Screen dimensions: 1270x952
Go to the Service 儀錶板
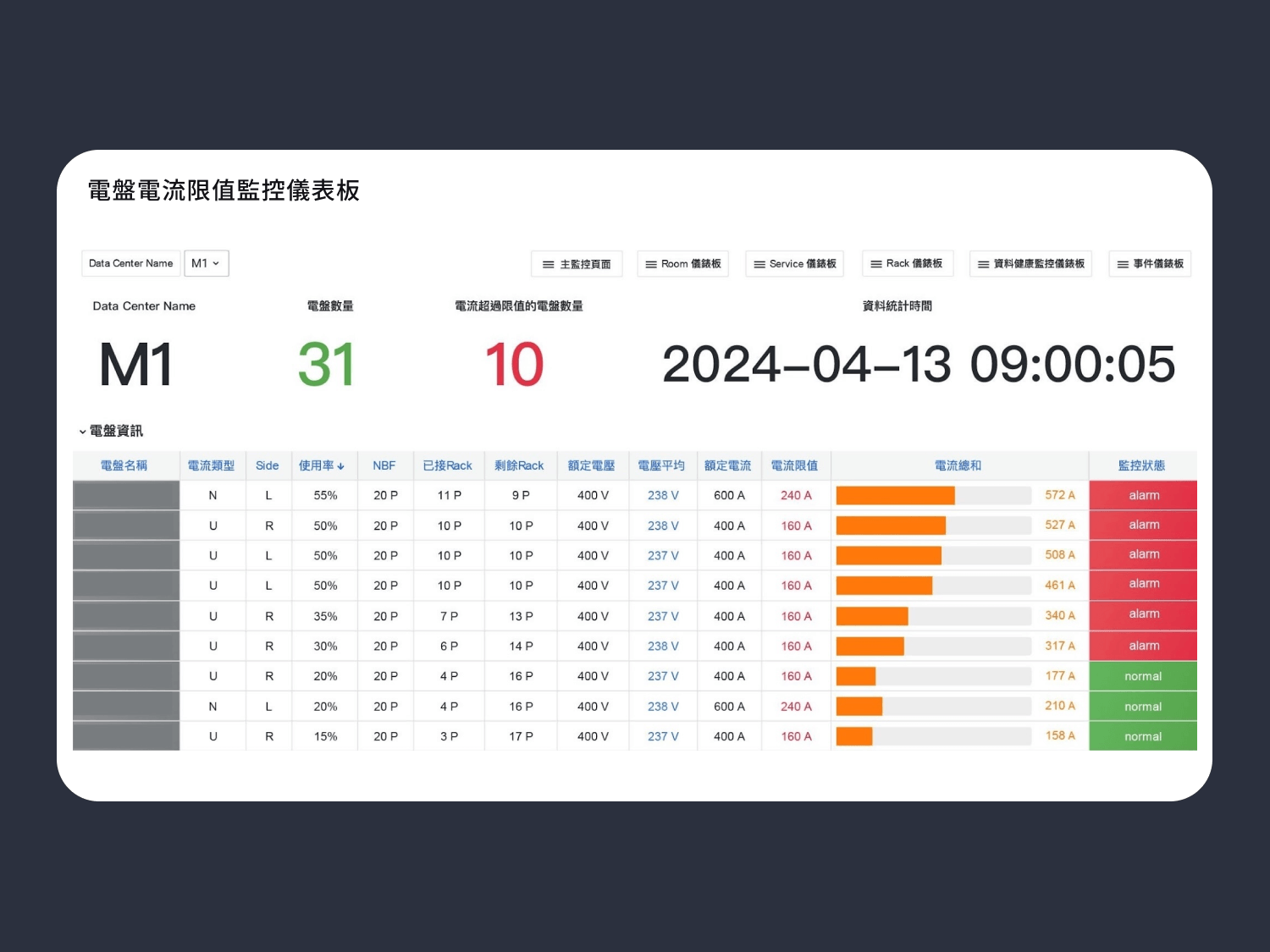[794, 264]
